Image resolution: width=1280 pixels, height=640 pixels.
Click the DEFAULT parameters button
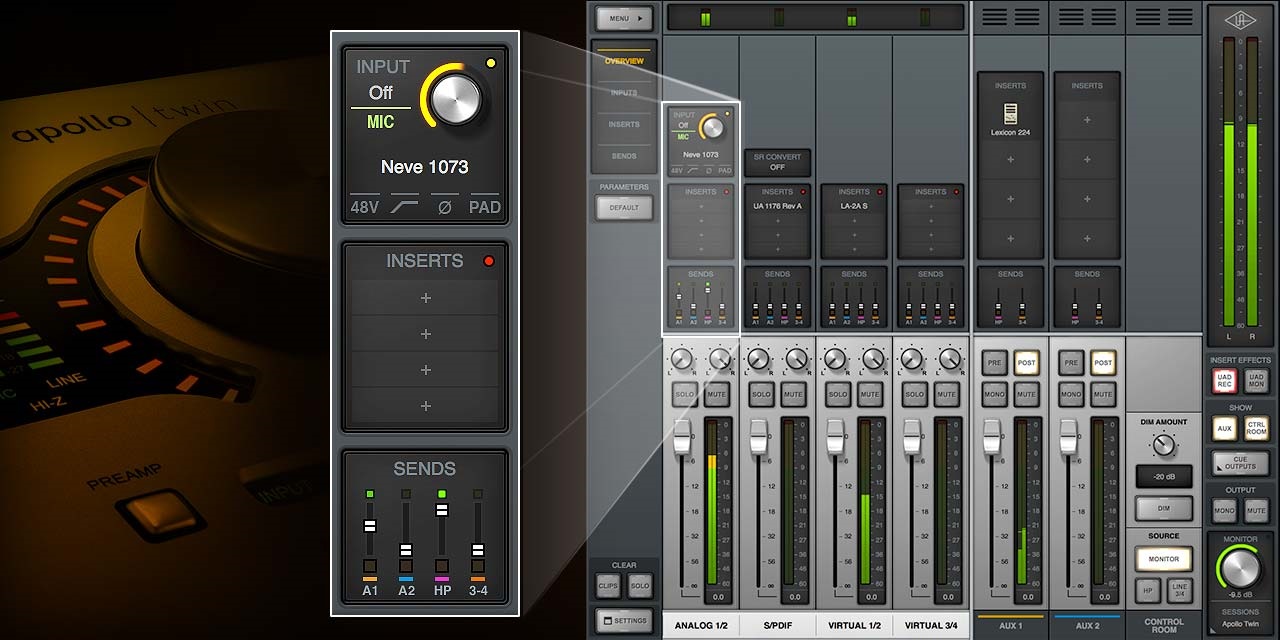click(x=623, y=207)
